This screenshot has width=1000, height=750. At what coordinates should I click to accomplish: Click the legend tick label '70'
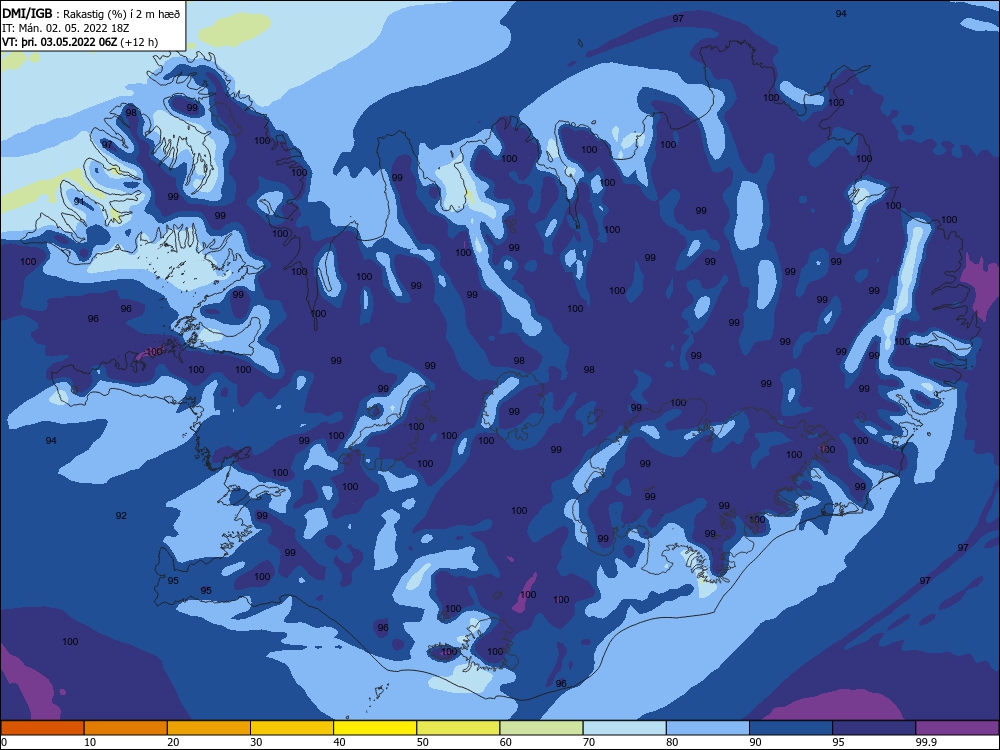pos(589,742)
